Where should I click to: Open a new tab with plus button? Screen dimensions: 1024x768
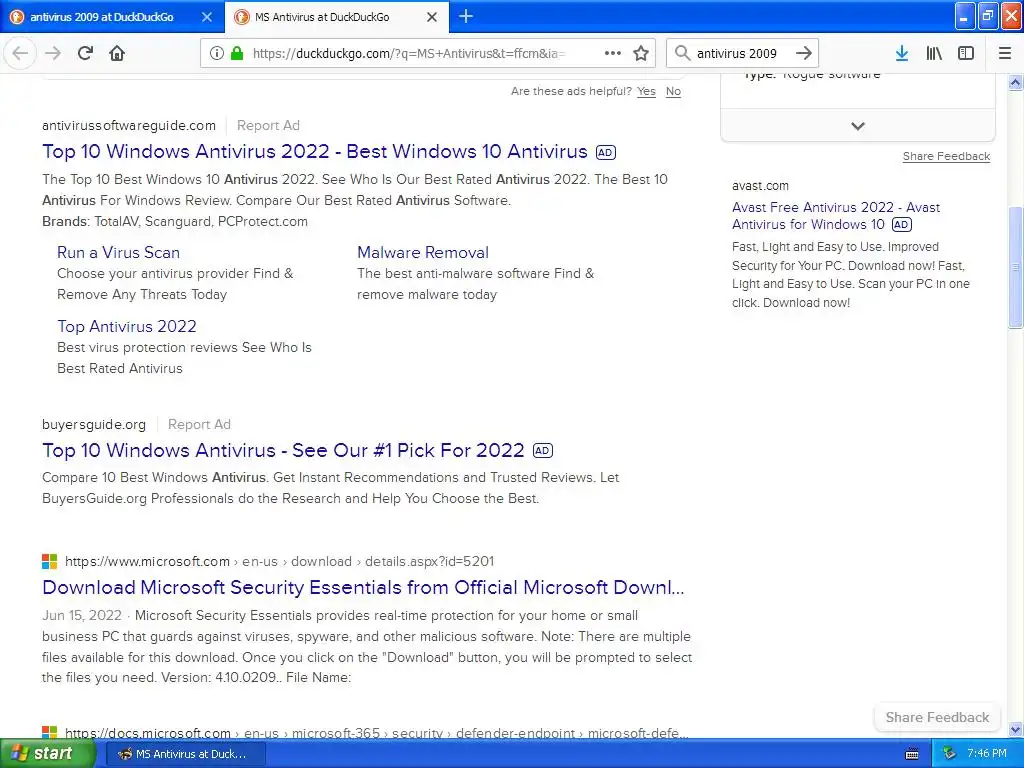466,16
